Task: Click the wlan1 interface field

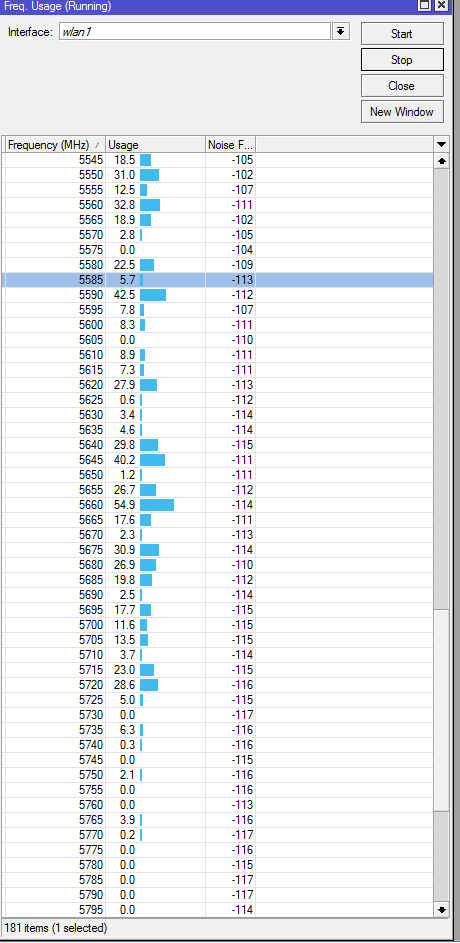Action: [x=195, y=31]
